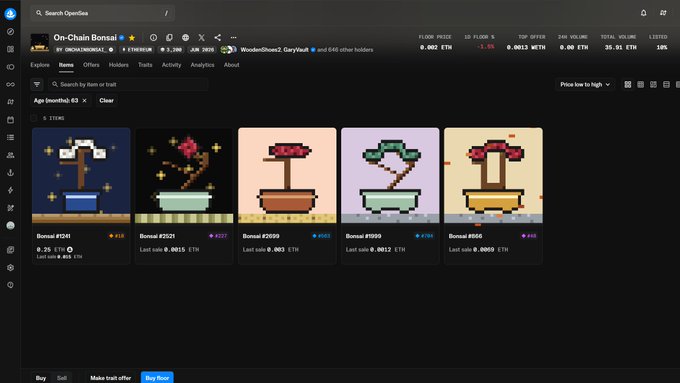Toggle the filter sidebar panel
The image size is (680, 383).
[x=37, y=85]
